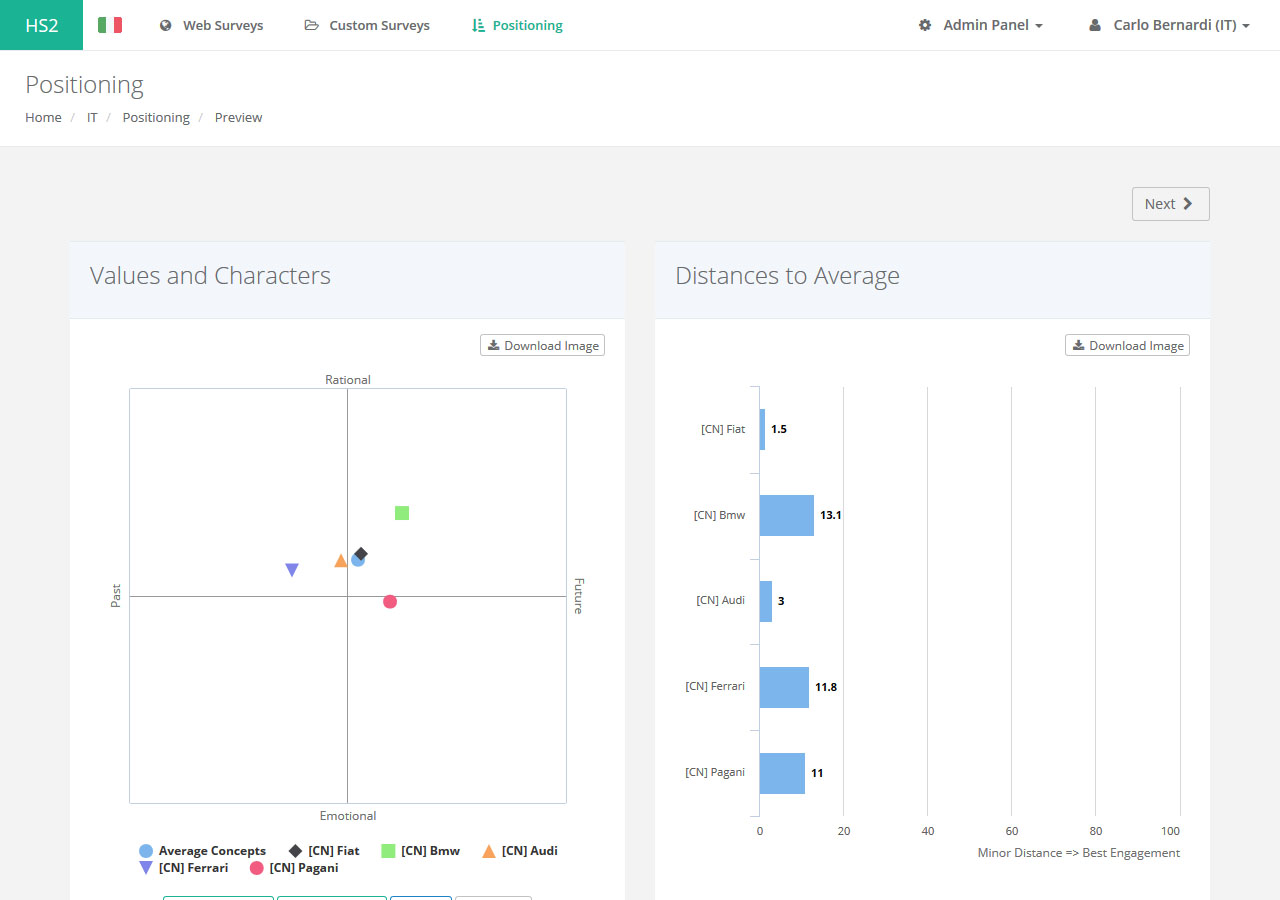1280x900 pixels.
Task: Click the blue Average Concepts circle on chart
Action: tap(357, 560)
